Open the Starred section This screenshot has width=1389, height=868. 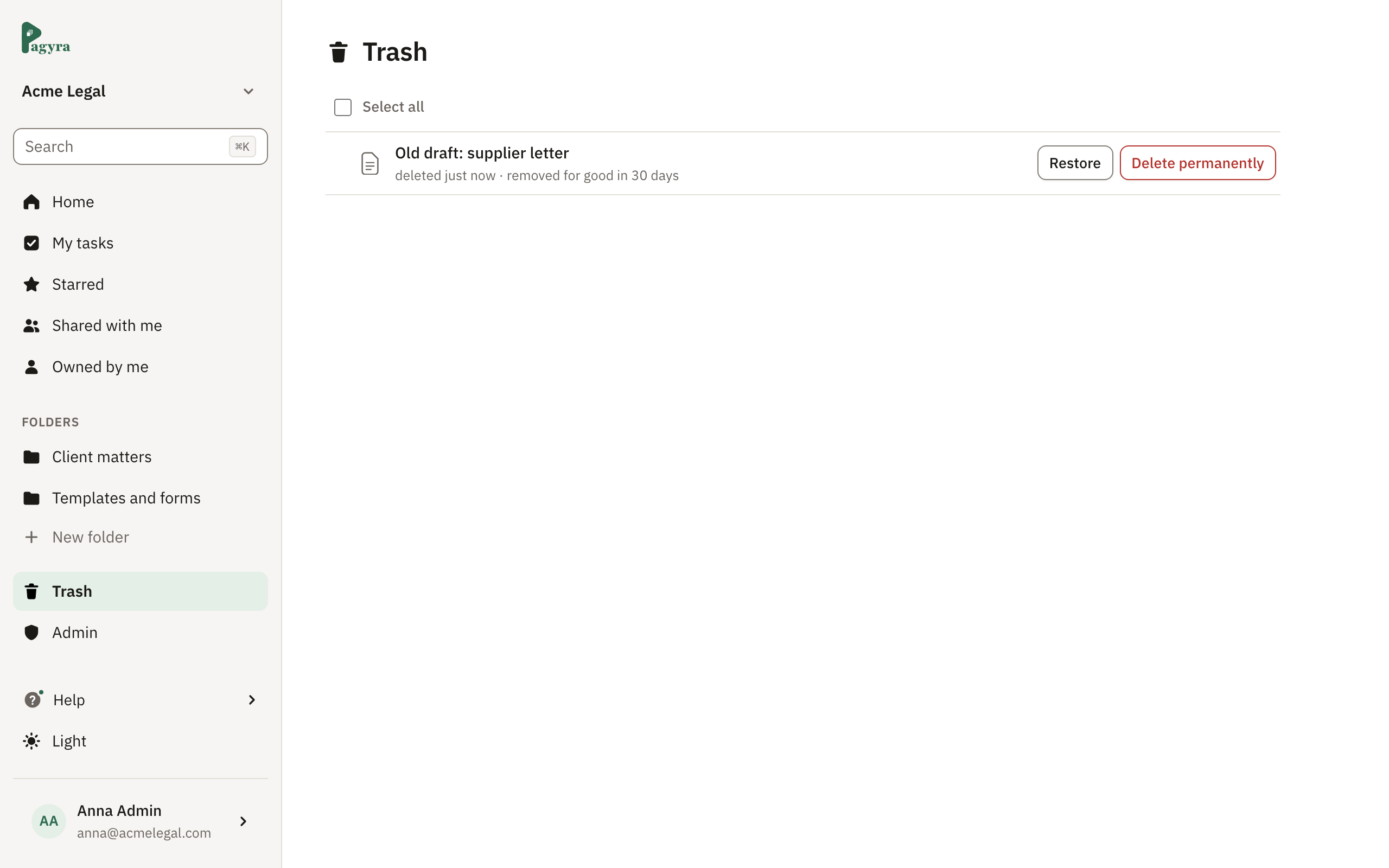coord(140,284)
